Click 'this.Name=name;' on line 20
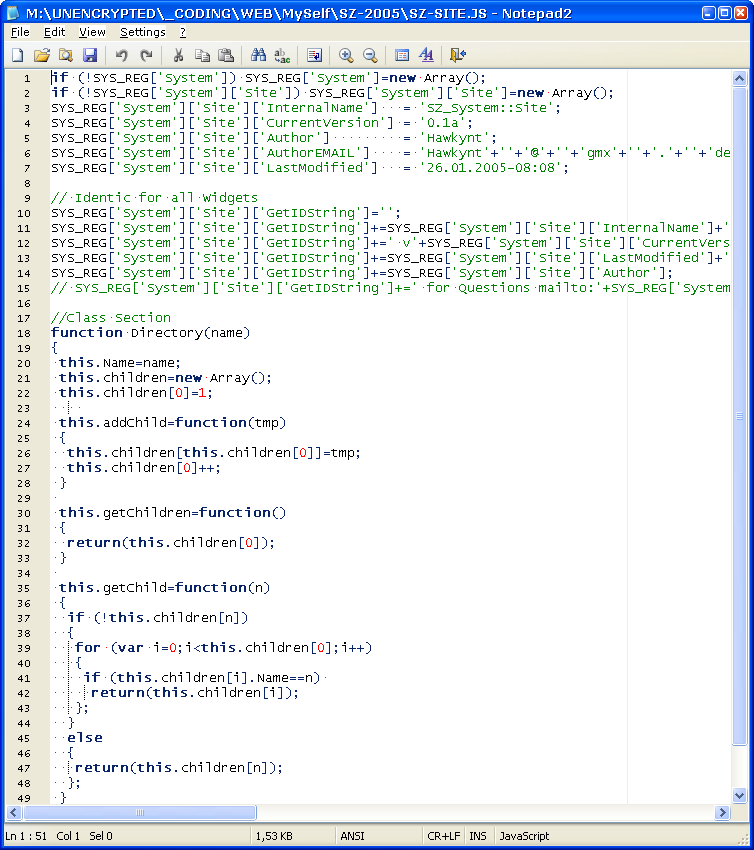 point(119,363)
